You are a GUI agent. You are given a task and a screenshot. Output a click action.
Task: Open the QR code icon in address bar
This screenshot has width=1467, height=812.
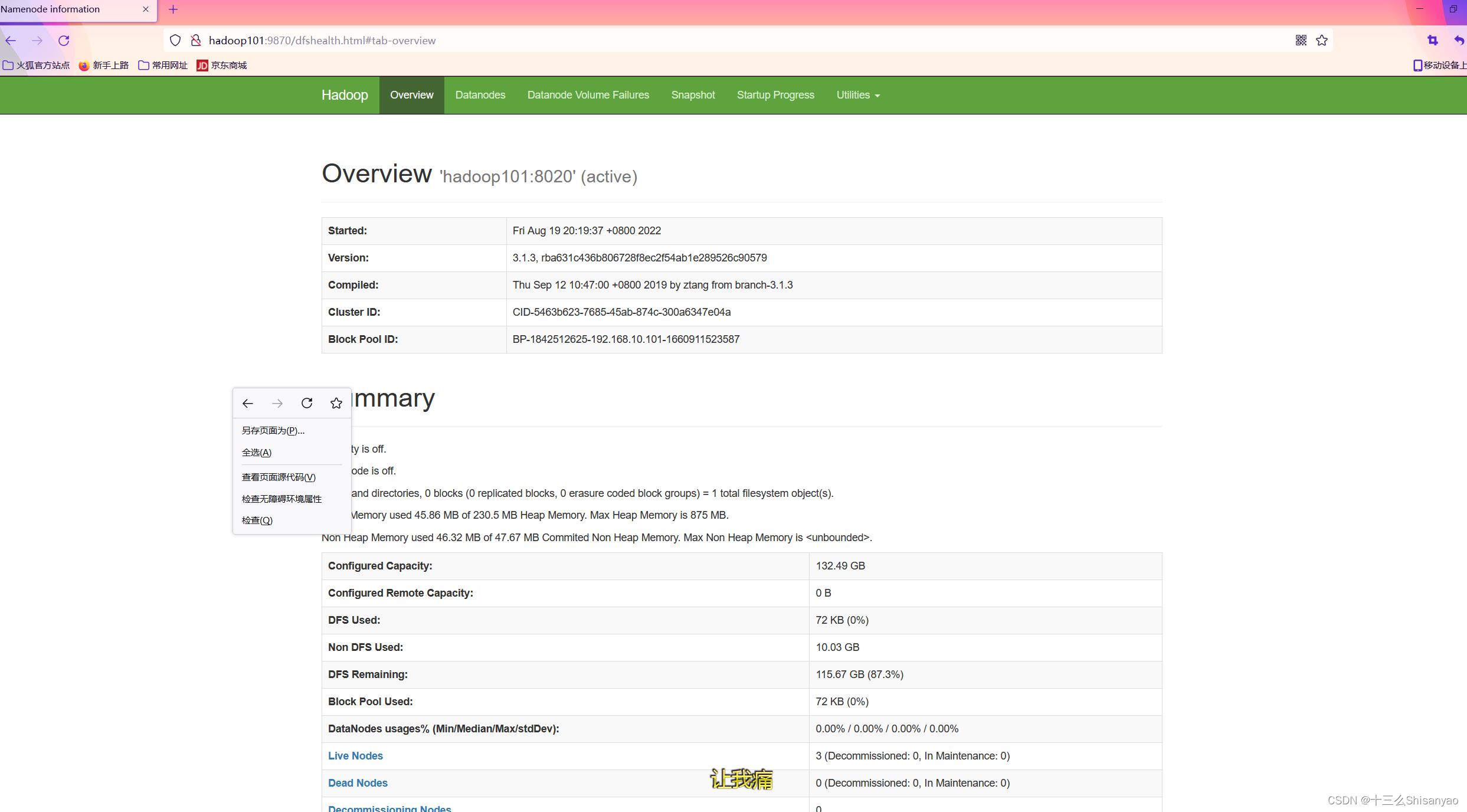[x=1301, y=40]
